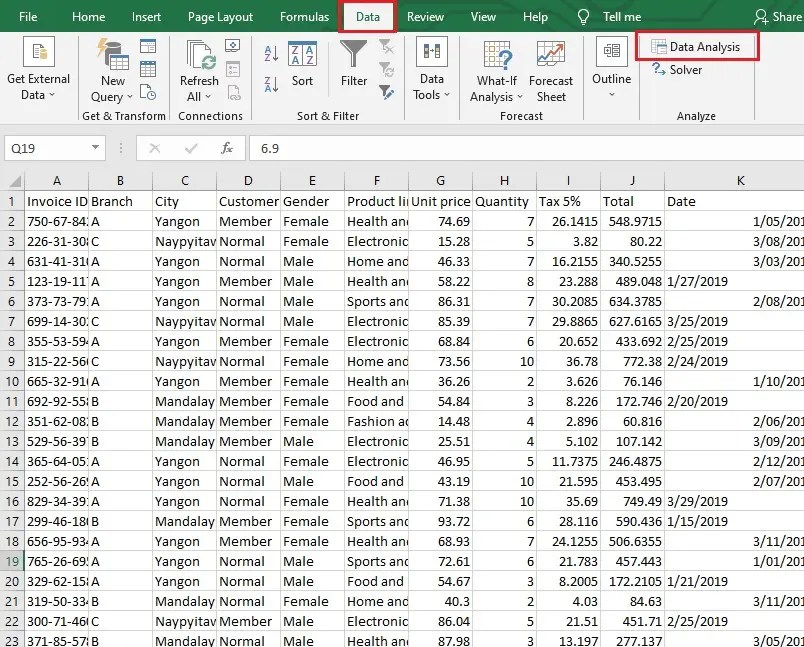Image resolution: width=804 pixels, height=647 pixels.
Task: Select column K header labeled Date
Action: click(740, 181)
